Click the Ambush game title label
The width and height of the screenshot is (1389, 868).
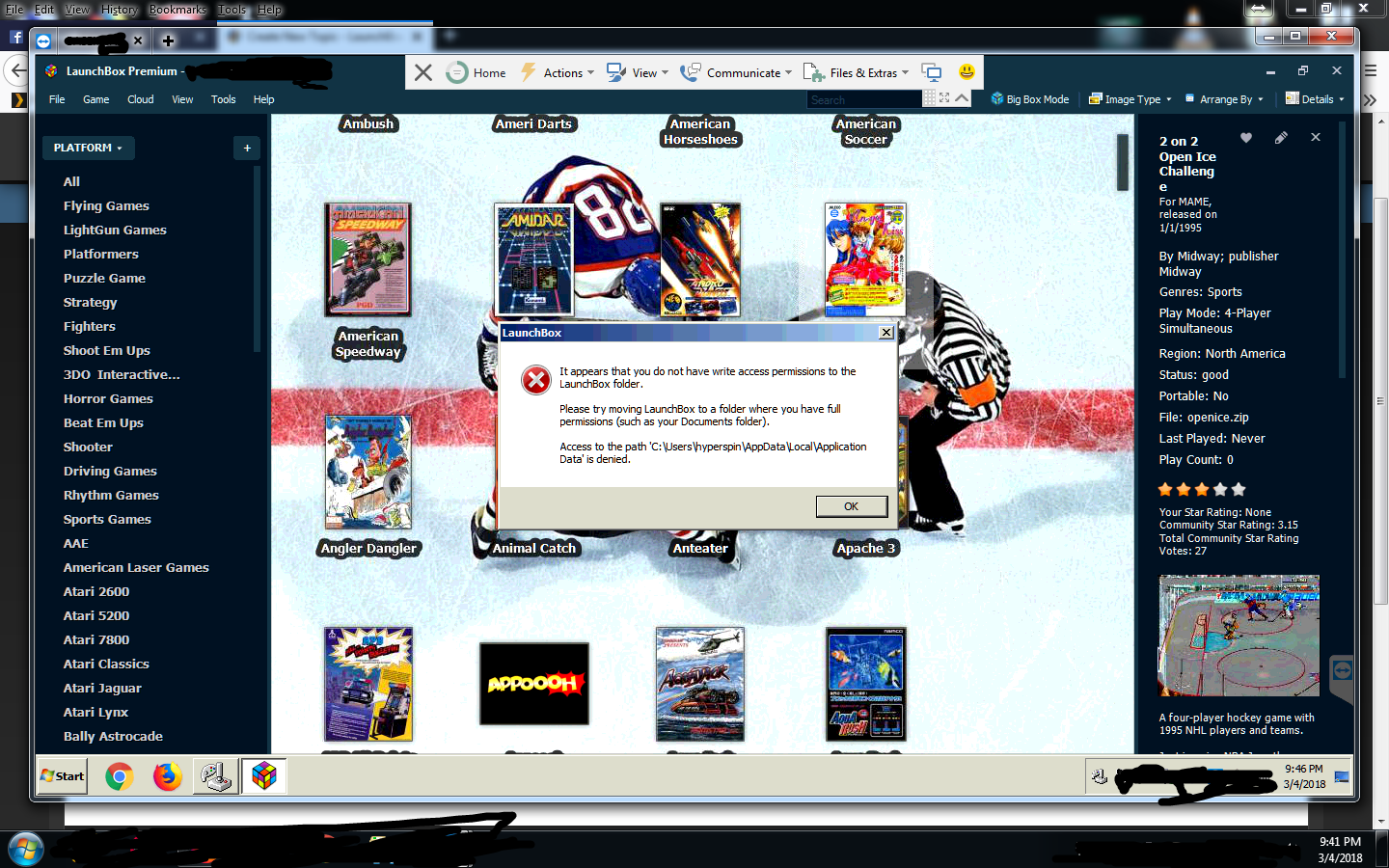point(368,123)
